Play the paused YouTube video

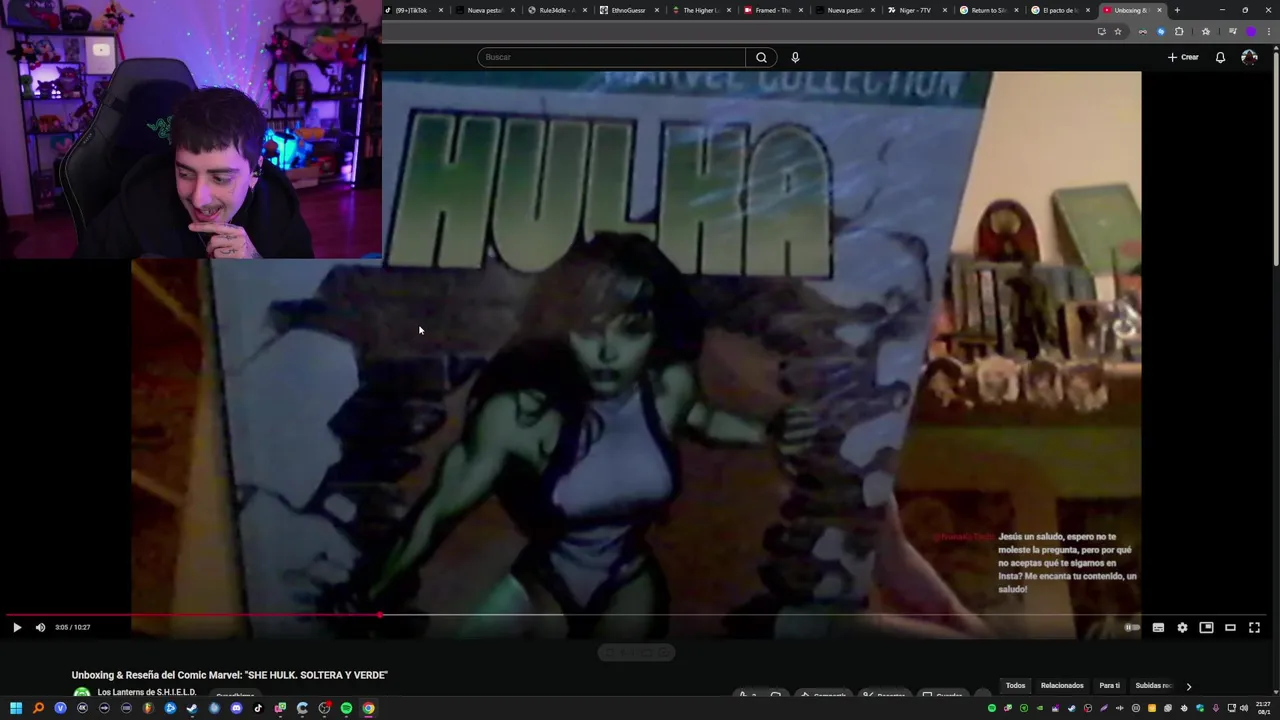17,627
